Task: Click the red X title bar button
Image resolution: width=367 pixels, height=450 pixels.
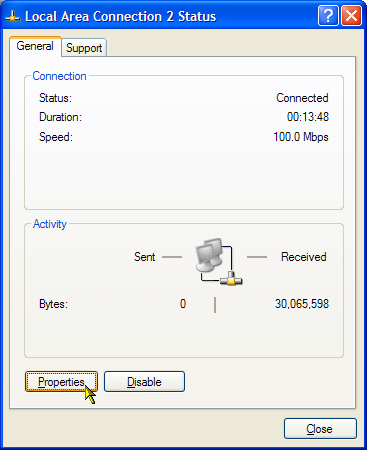Action: [352, 15]
